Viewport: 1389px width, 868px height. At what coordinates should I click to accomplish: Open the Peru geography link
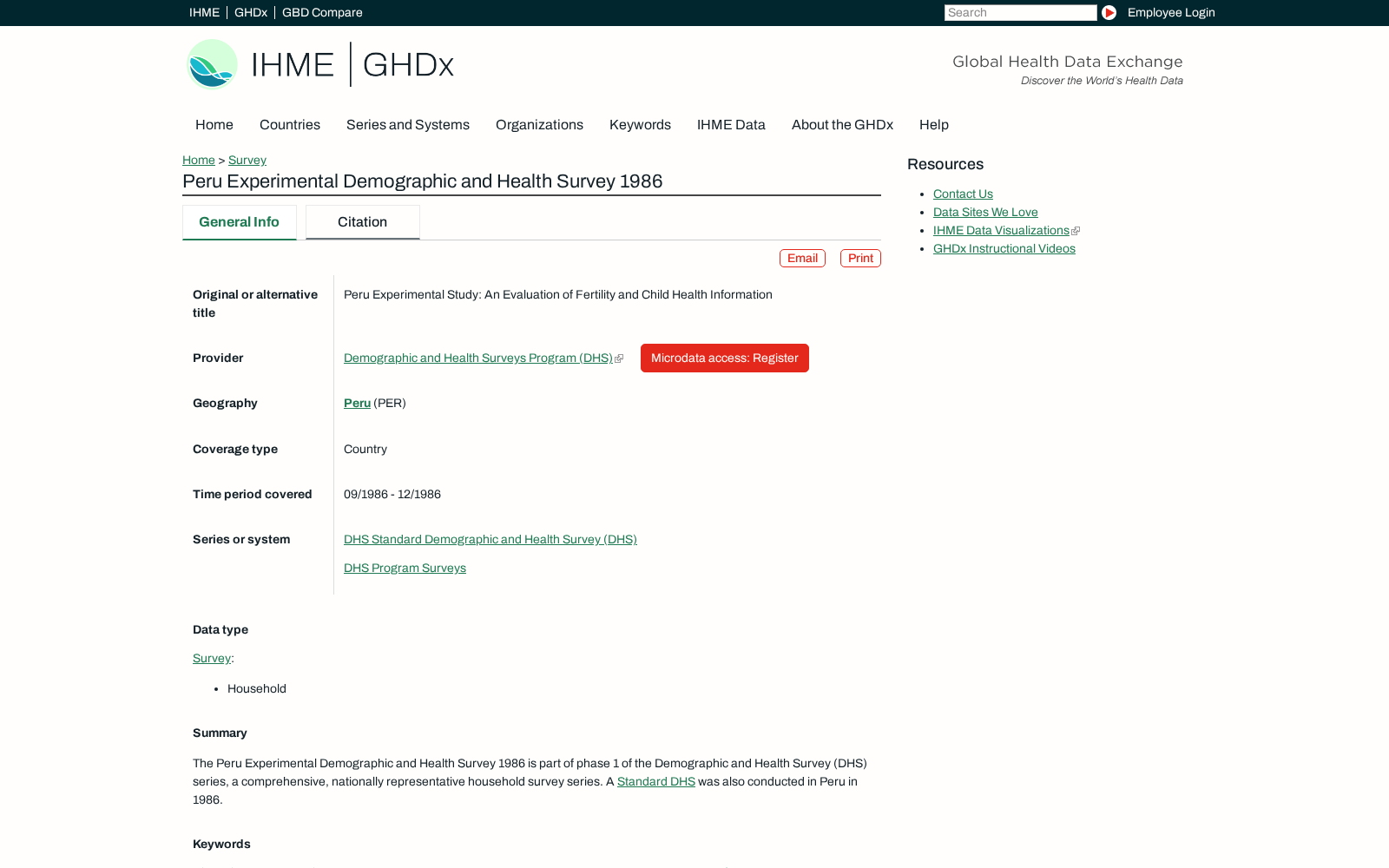coord(357,403)
